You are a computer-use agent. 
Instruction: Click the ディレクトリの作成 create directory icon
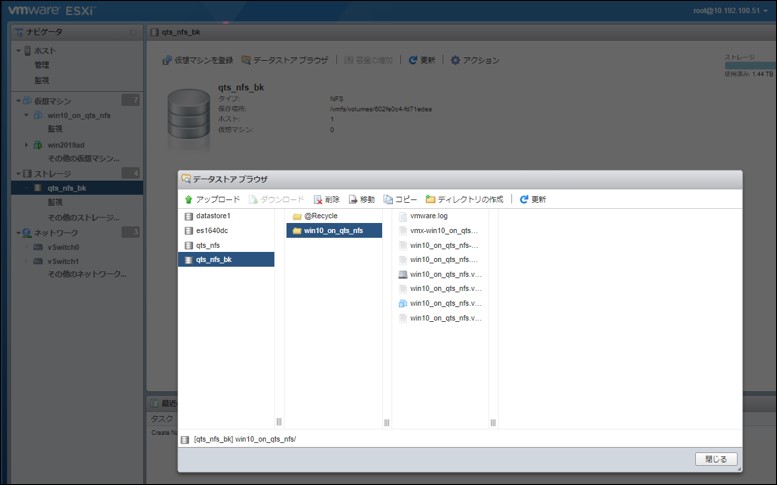click(x=431, y=199)
